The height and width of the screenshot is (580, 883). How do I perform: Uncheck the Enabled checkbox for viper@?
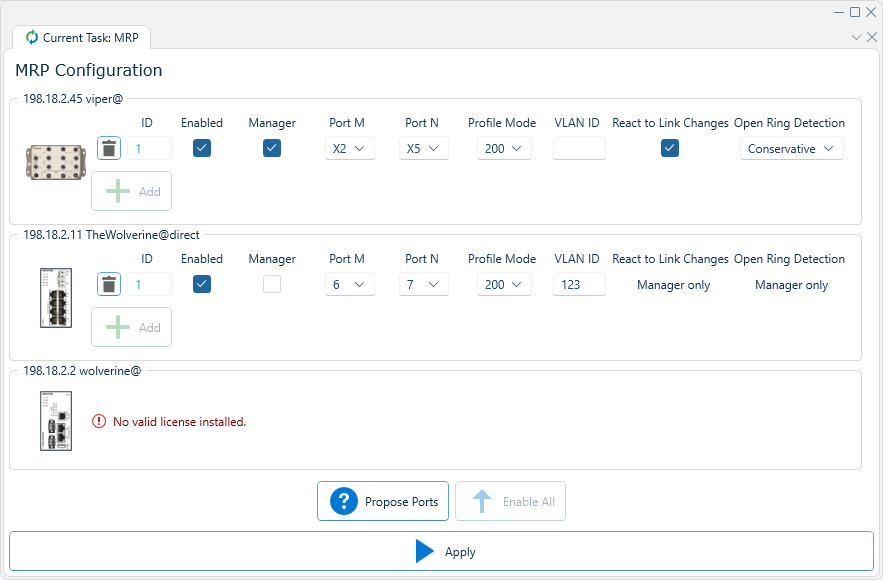(x=201, y=147)
